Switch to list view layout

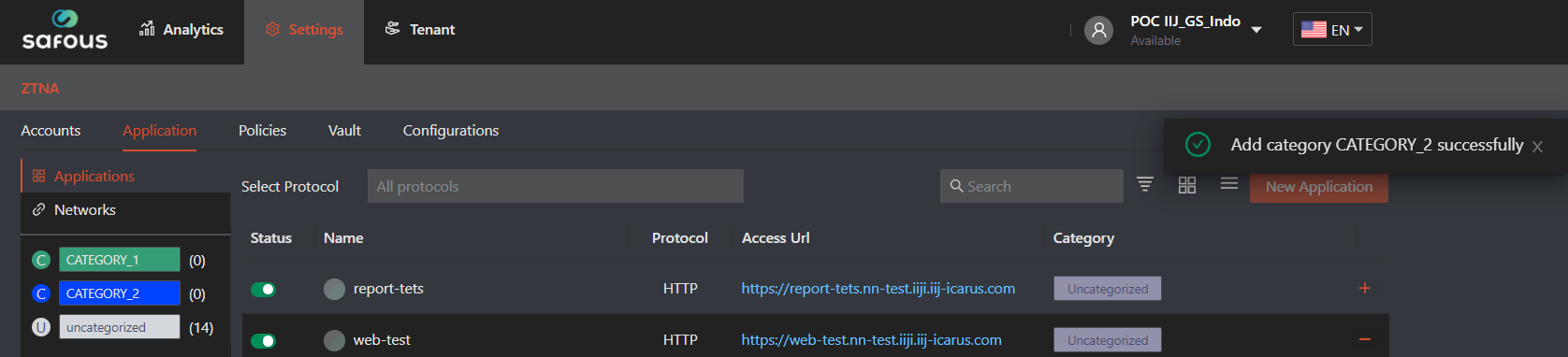click(1229, 184)
